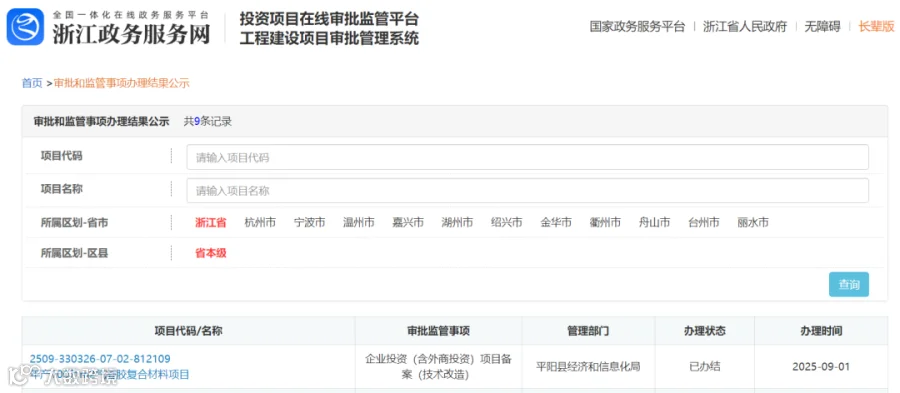Click the 办理状态 column header
The width and height of the screenshot is (900, 393).
tap(705, 331)
